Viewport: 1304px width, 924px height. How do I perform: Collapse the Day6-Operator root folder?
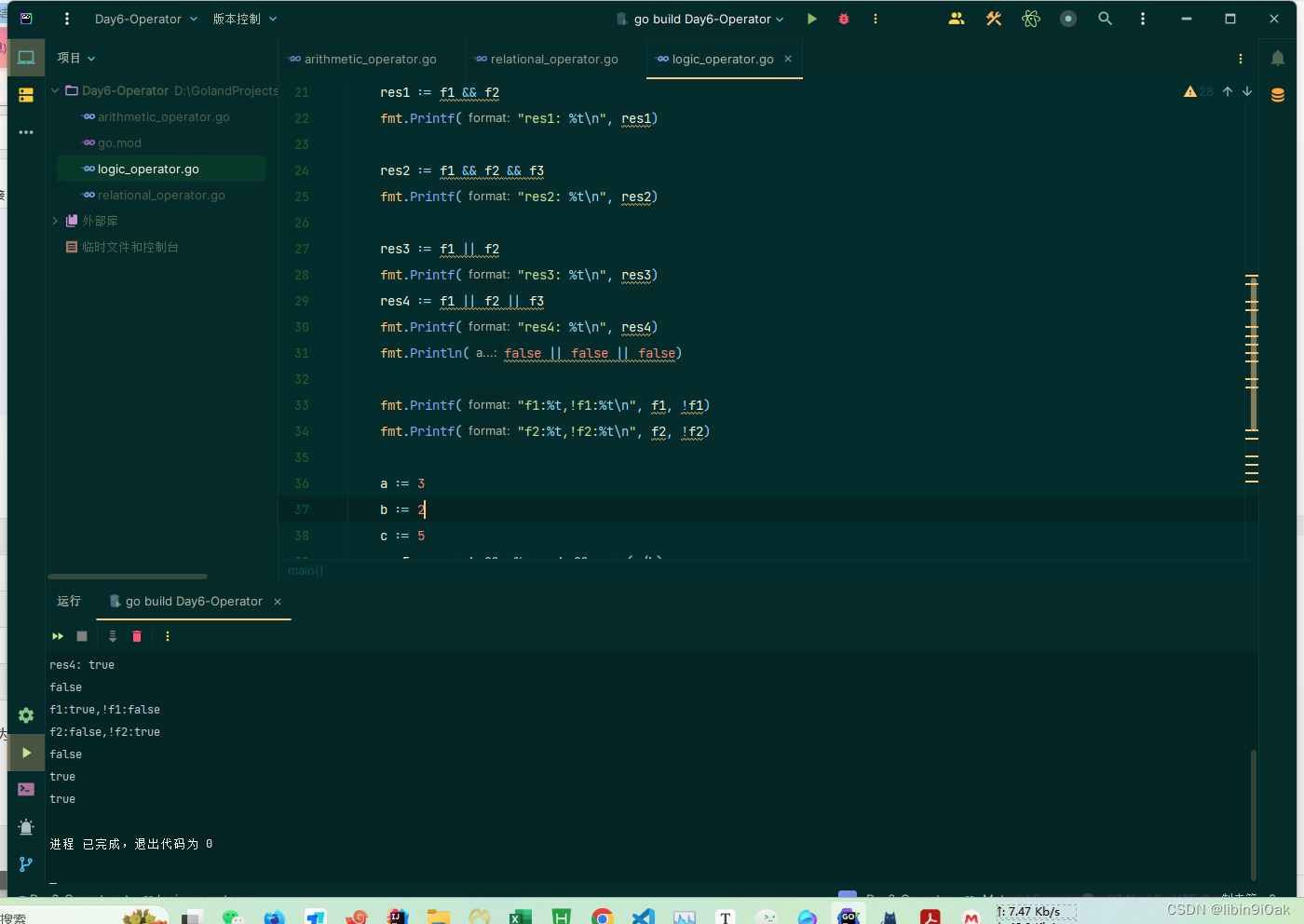[55, 90]
